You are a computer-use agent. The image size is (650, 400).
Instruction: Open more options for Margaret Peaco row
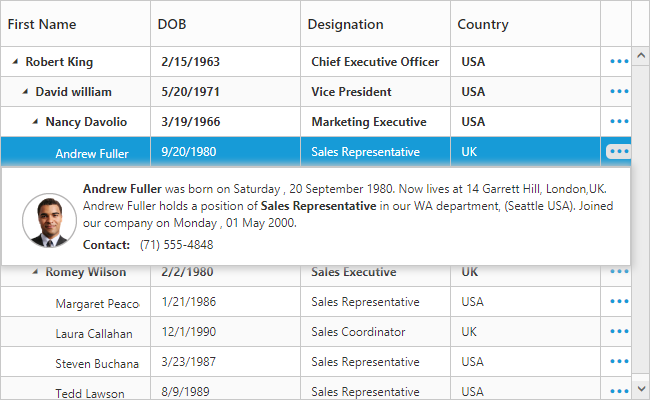pos(619,302)
